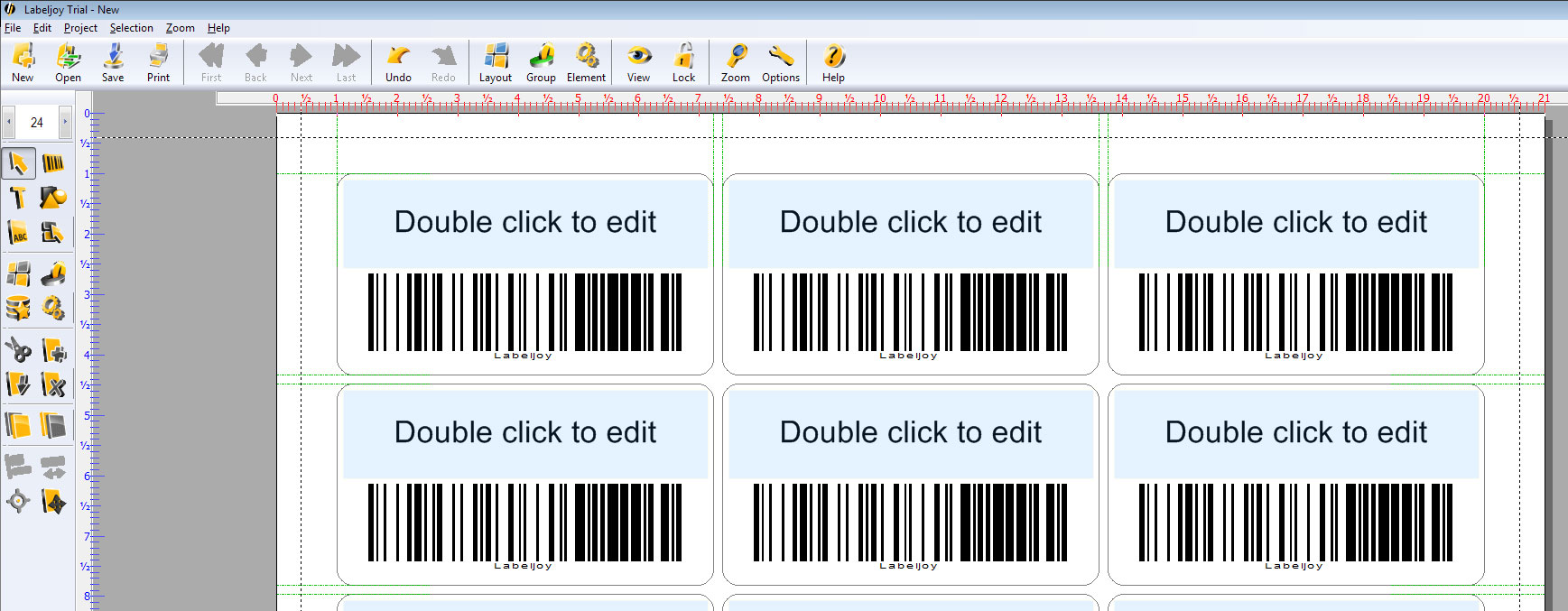The height and width of the screenshot is (611, 1568).
Task: Click the grayed Redo button
Action: click(x=443, y=62)
